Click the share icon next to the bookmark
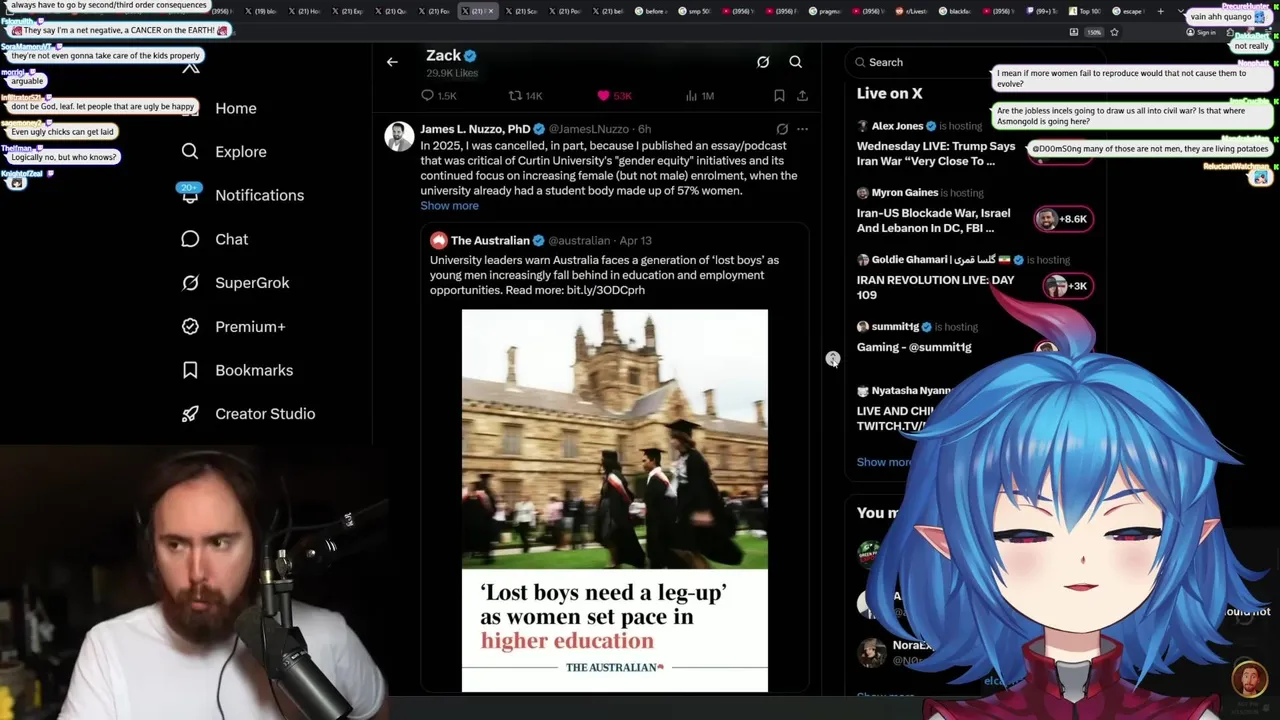1280x720 pixels. 802,96
